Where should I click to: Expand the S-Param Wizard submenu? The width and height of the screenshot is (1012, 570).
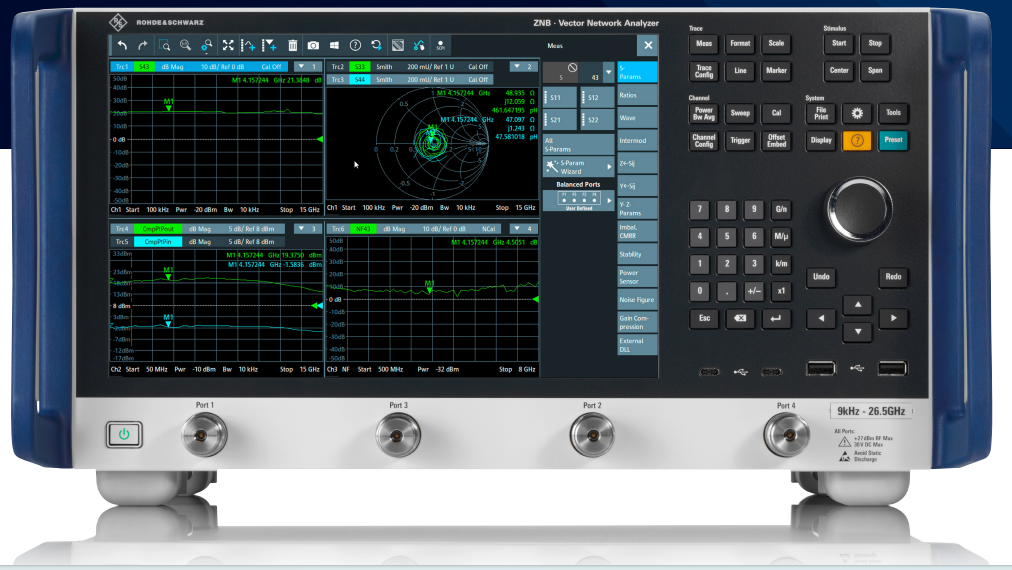(x=608, y=167)
